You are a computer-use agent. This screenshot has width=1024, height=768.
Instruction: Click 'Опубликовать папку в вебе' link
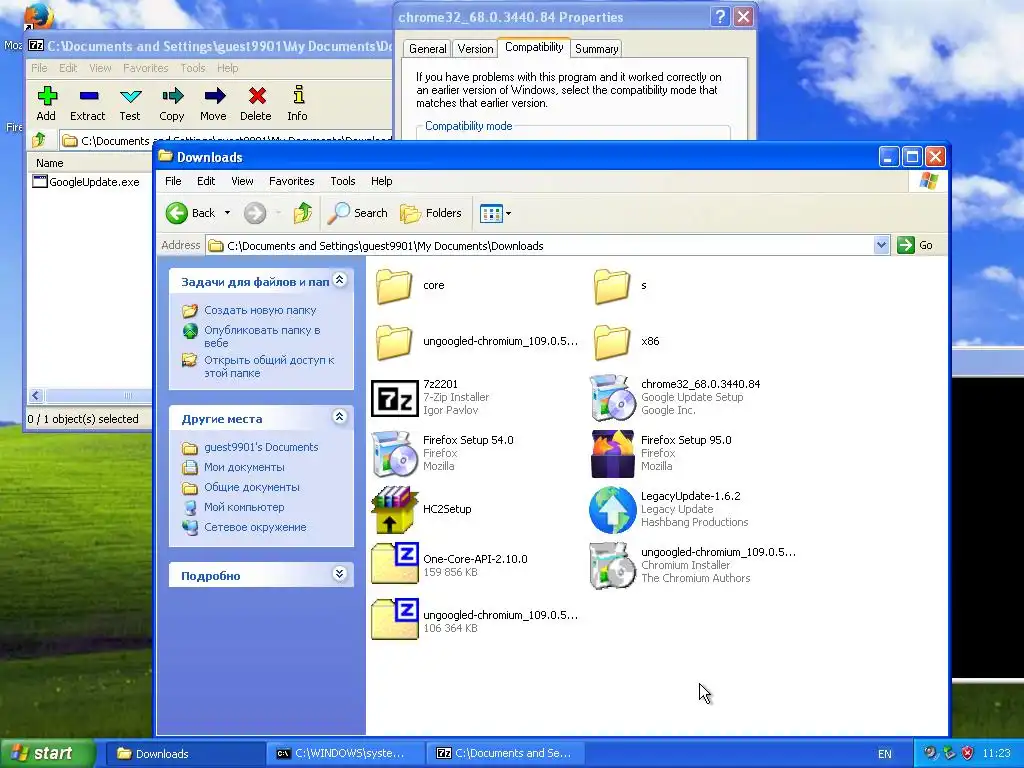262,336
